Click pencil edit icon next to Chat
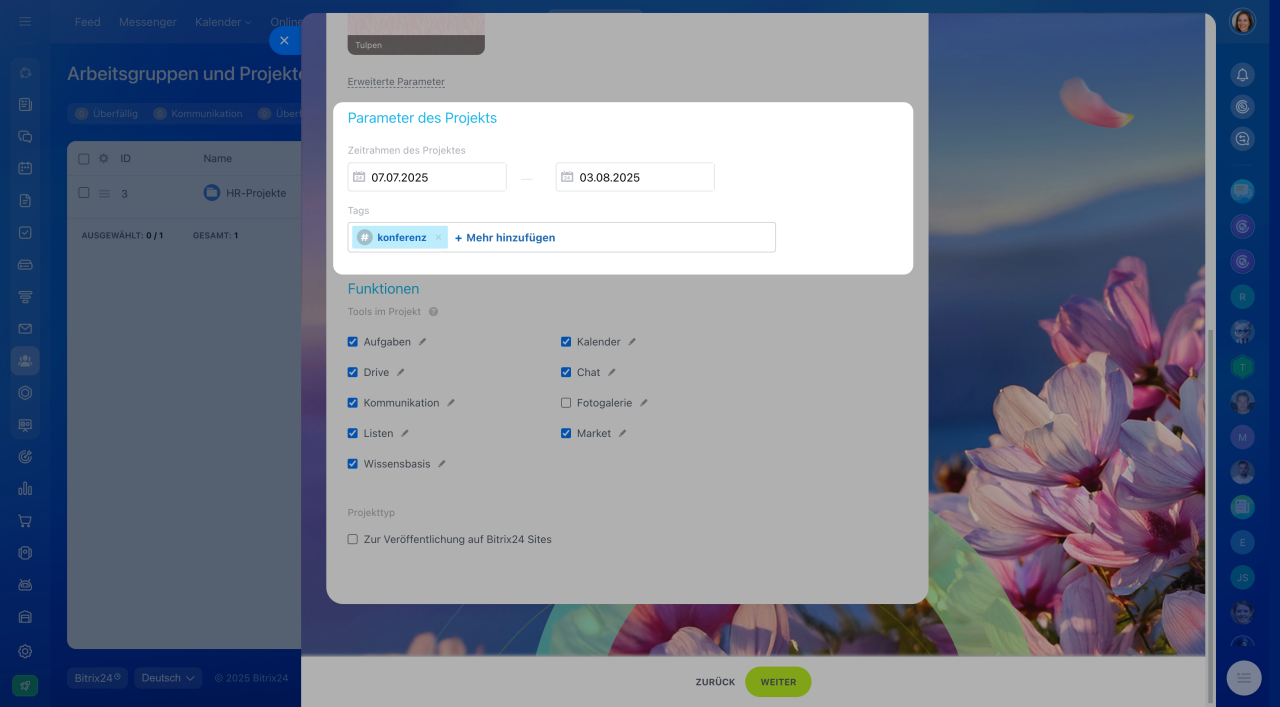The height and width of the screenshot is (707, 1280). (x=612, y=372)
